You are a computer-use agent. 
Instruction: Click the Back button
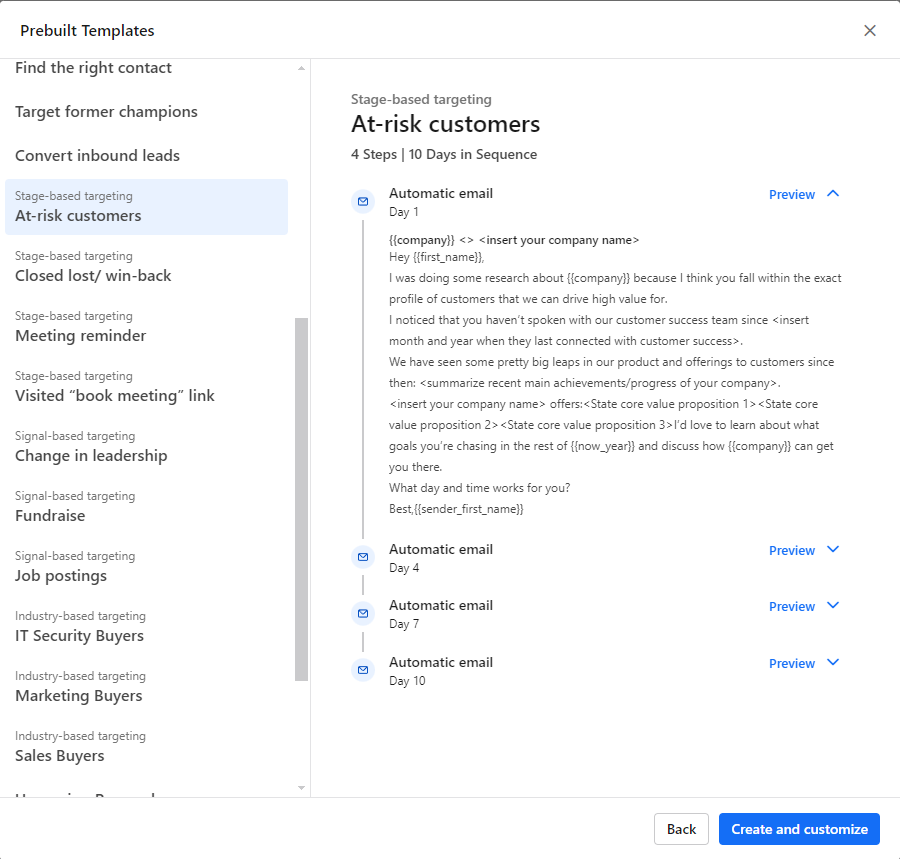[681, 829]
